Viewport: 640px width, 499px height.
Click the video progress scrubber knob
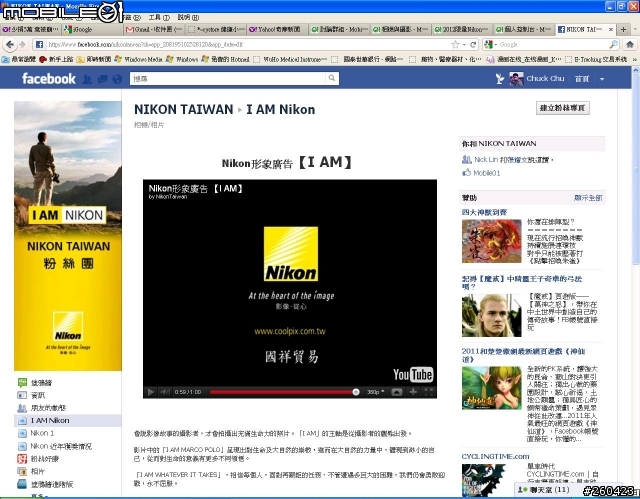click(356, 392)
